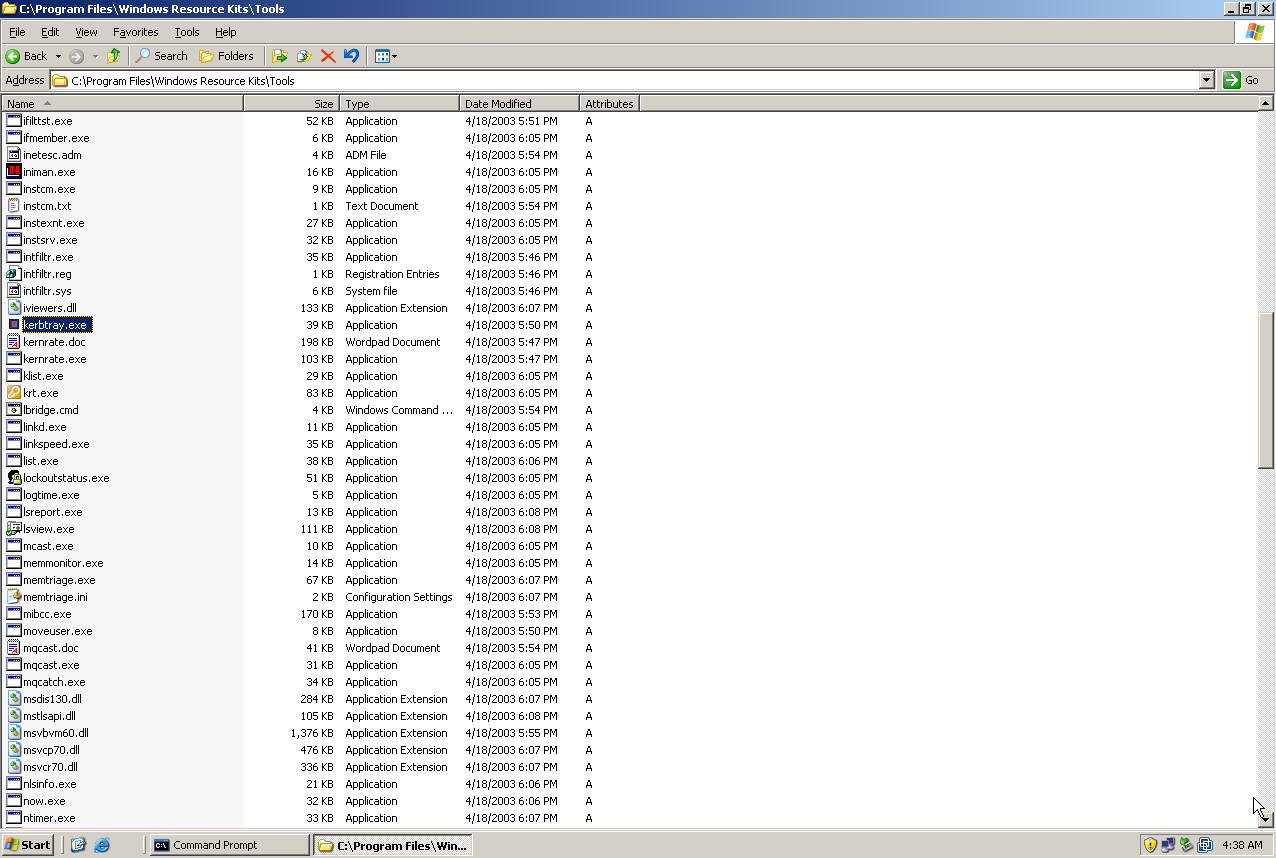Click the Undo toolbar icon
1276x858 pixels.
[351, 56]
